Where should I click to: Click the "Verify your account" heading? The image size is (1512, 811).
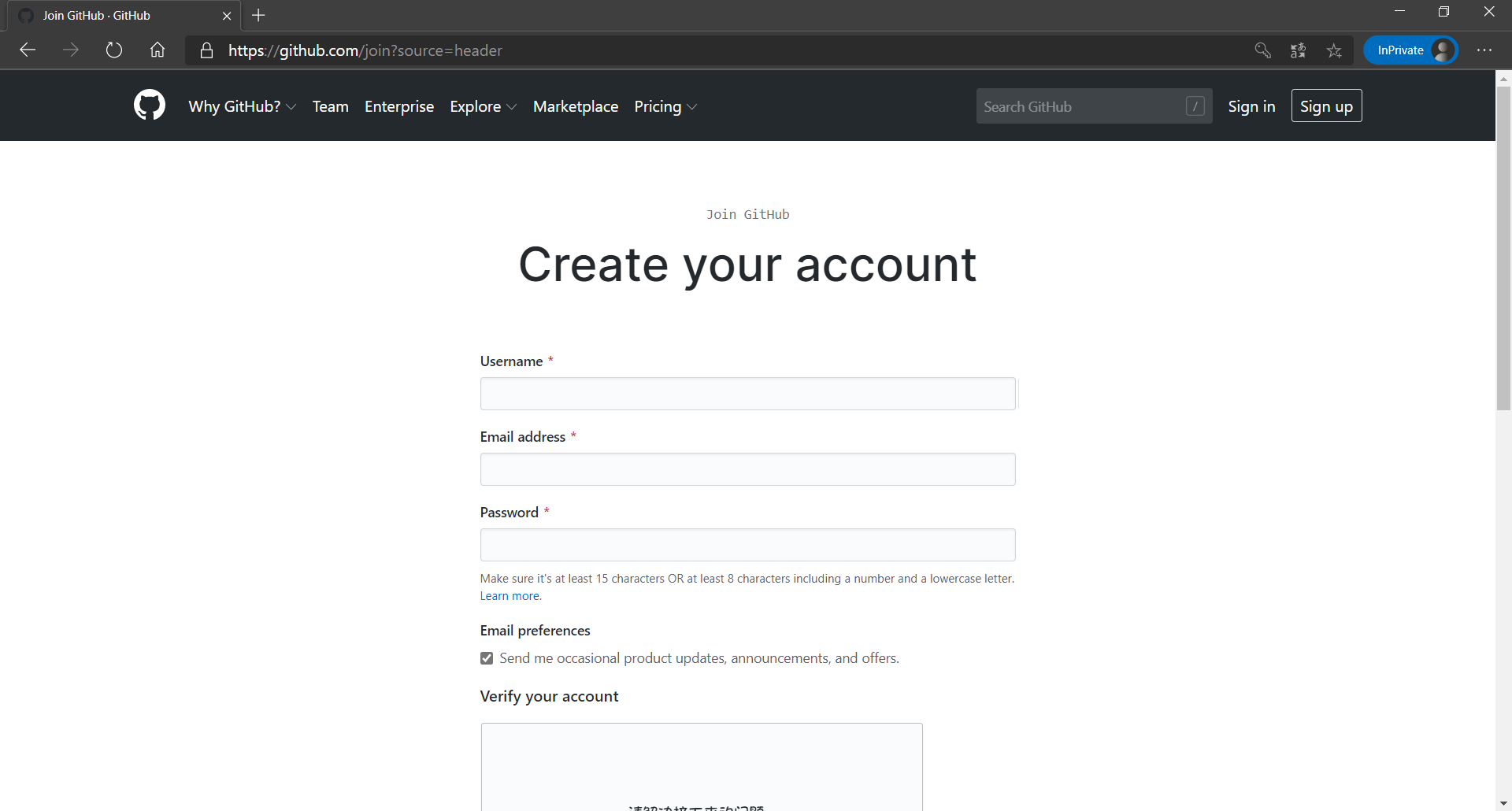(x=549, y=697)
